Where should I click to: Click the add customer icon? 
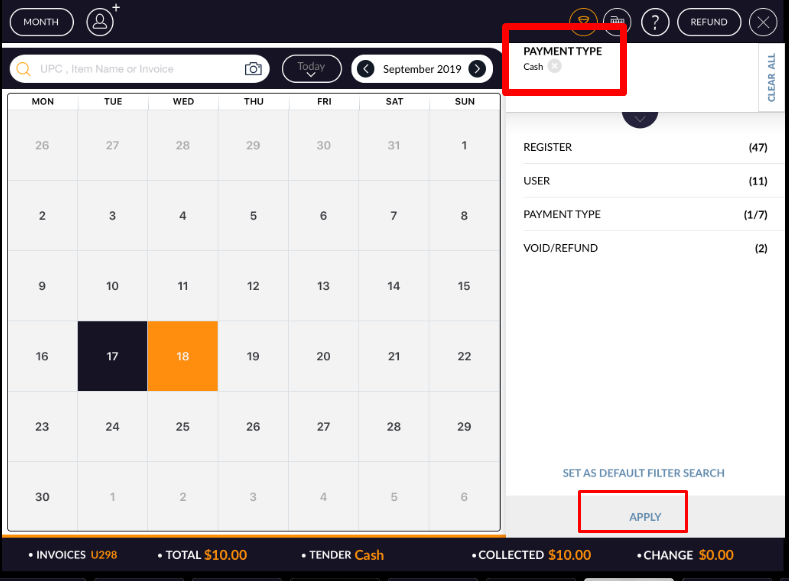point(101,21)
